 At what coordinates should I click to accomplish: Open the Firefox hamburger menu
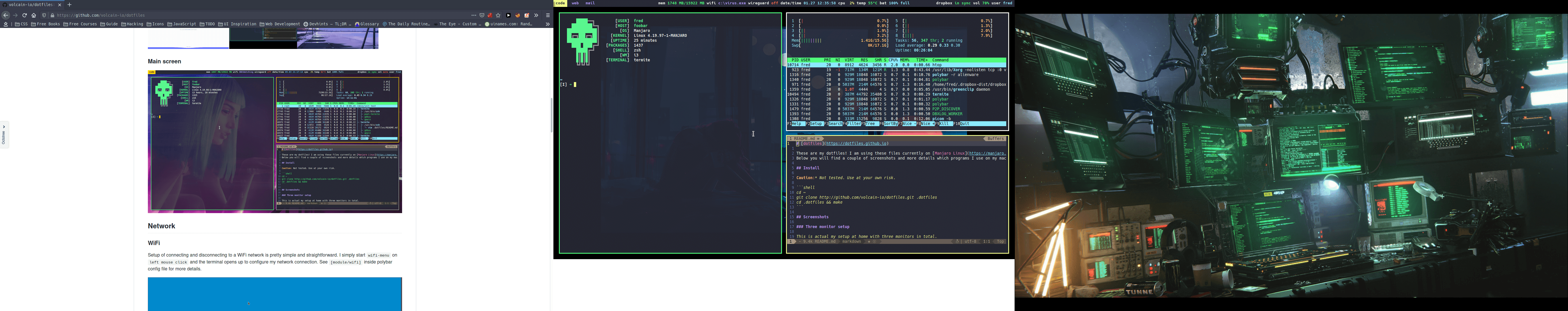[548, 15]
